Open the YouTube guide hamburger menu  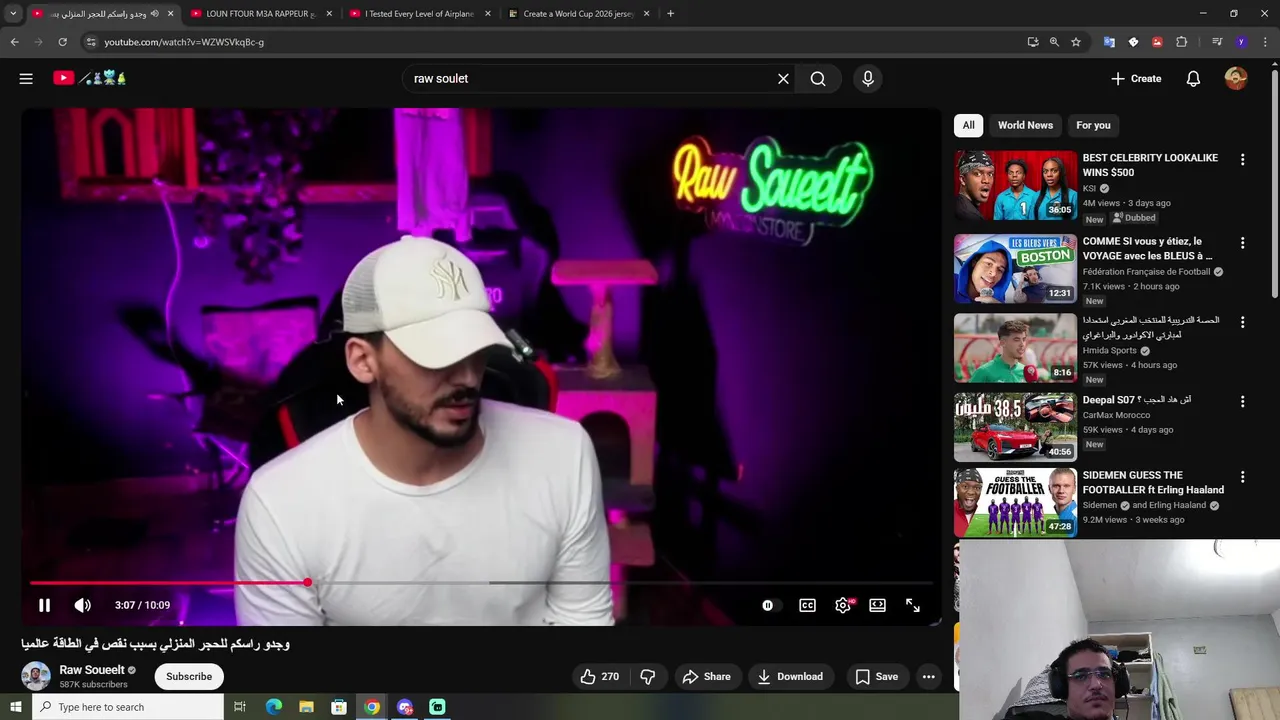[26, 78]
